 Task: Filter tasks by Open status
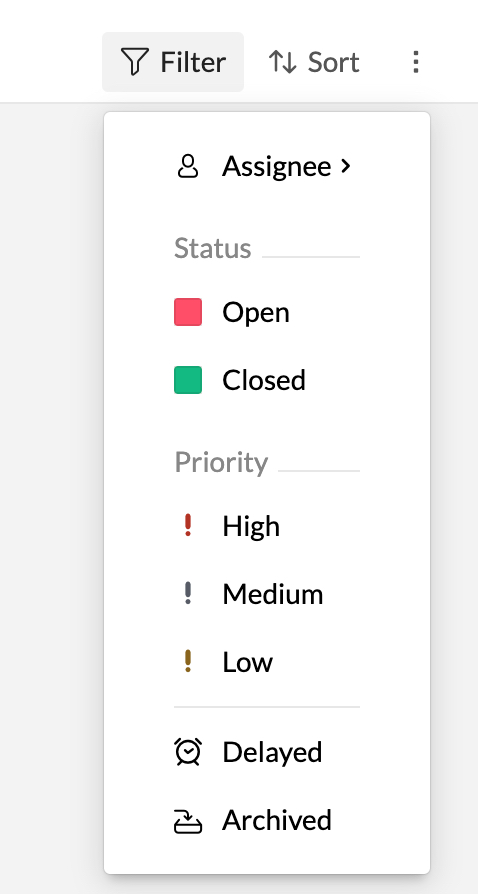pos(266,312)
